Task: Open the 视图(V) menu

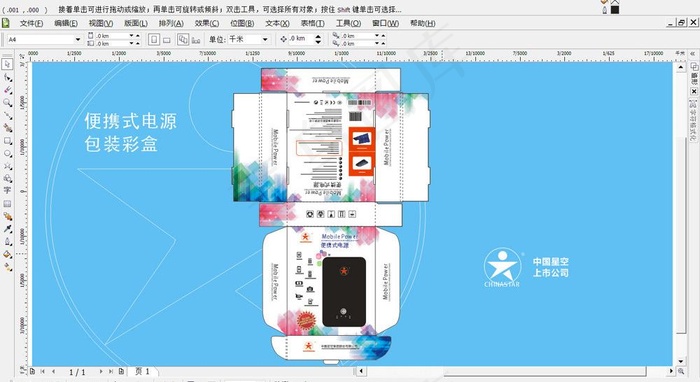Action: [100, 23]
